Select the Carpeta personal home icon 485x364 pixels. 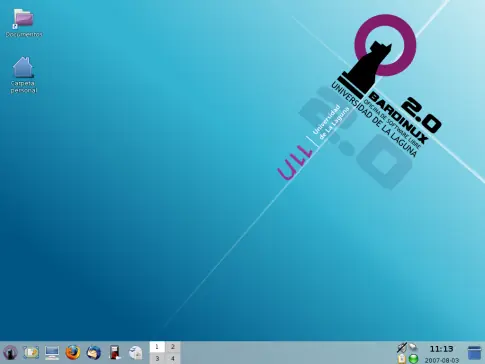click(23, 75)
